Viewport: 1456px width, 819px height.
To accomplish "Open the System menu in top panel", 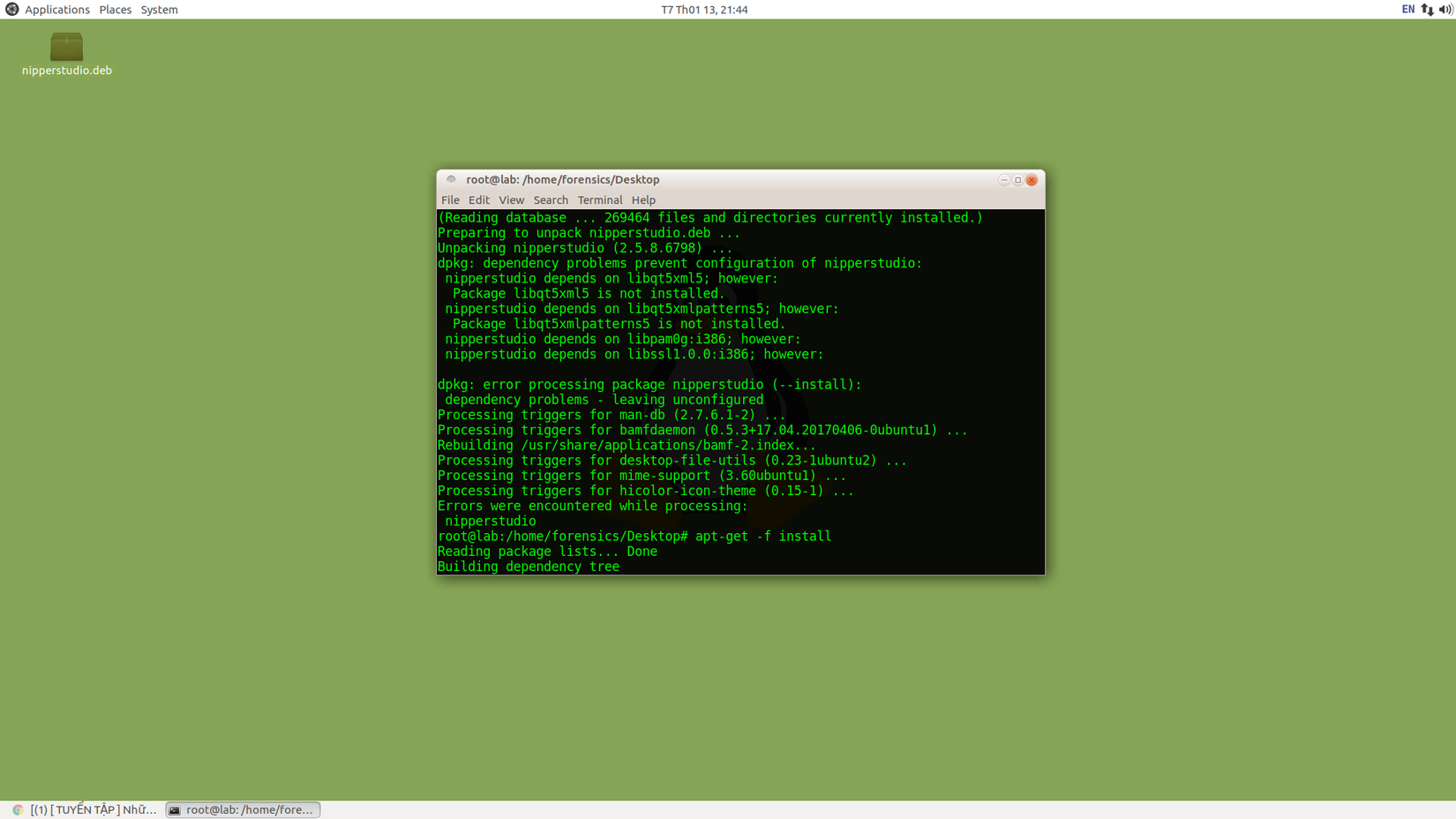I will [x=159, y=10].
